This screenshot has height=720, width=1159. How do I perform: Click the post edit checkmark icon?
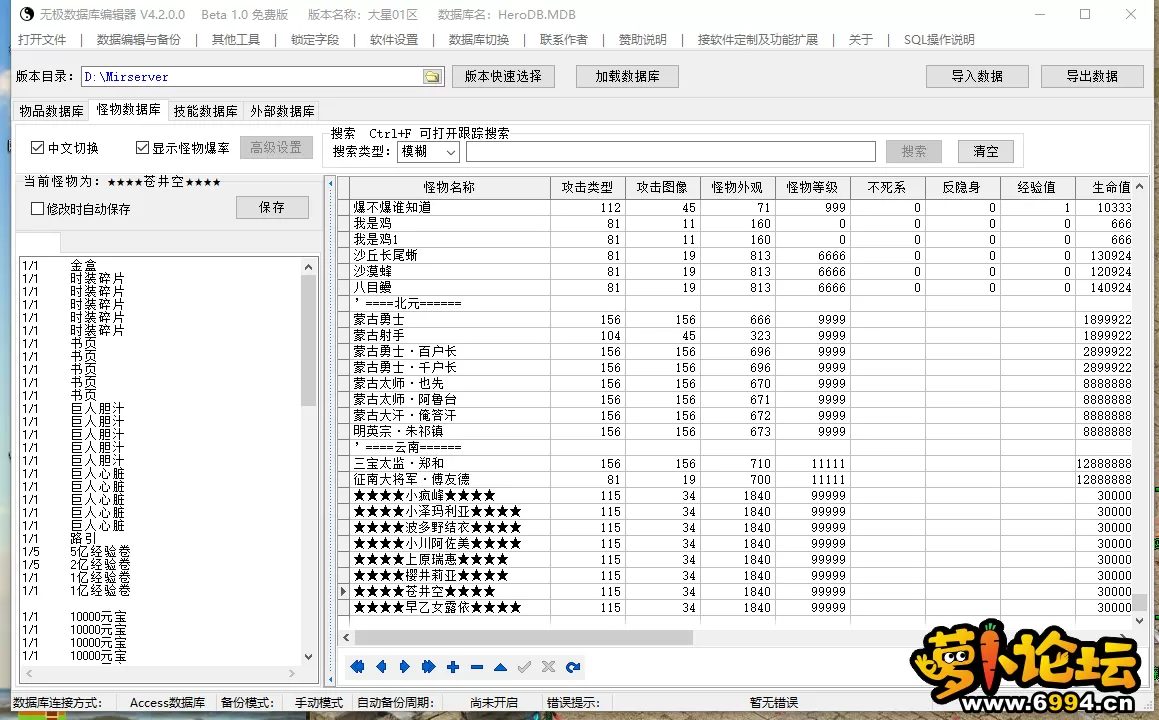[524, 667]
